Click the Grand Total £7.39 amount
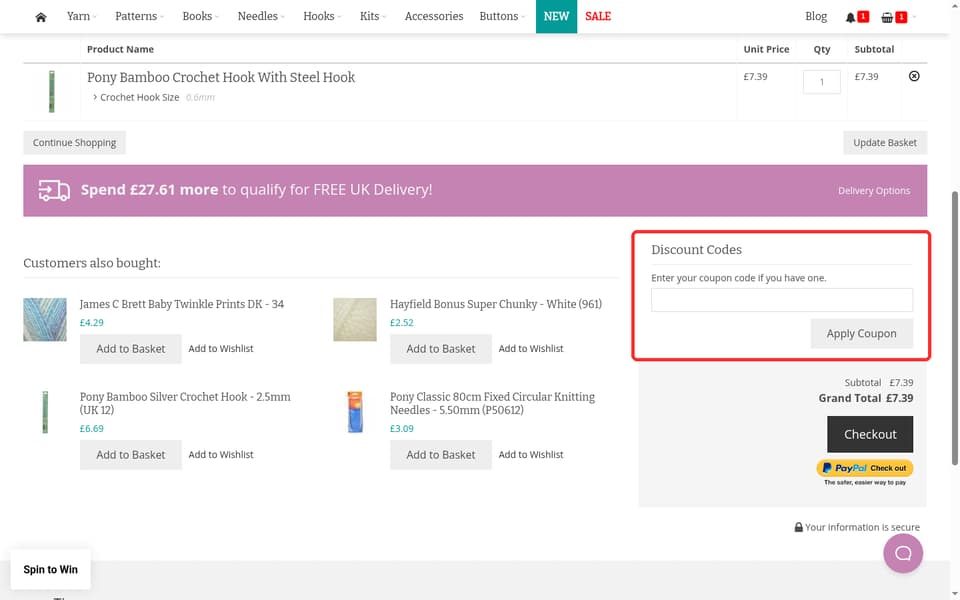 [899, 399]
